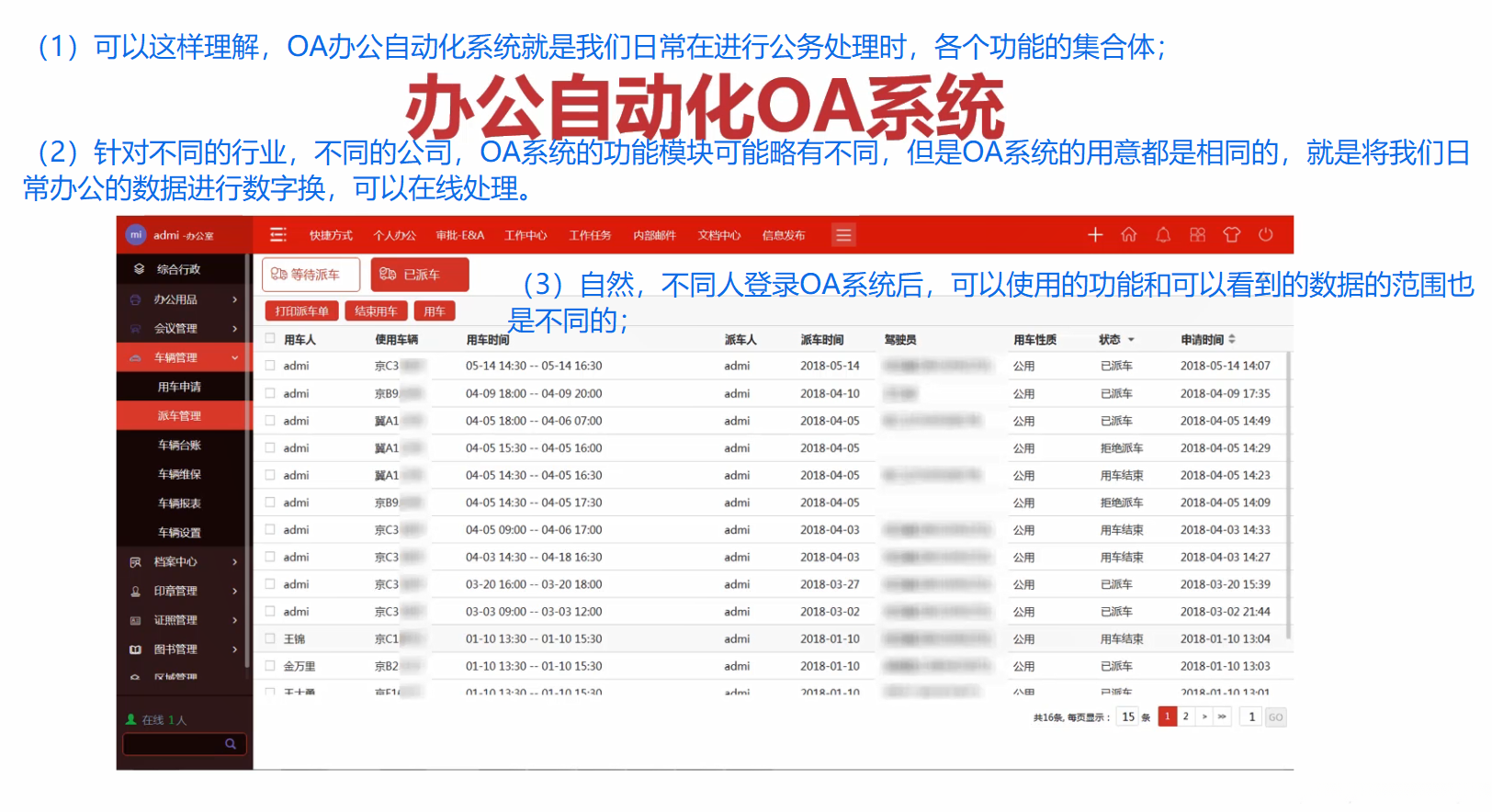The width and height of the screenshot is (1492, 812).
Task: Open the 个人办公 top menu
Action: 395,236
